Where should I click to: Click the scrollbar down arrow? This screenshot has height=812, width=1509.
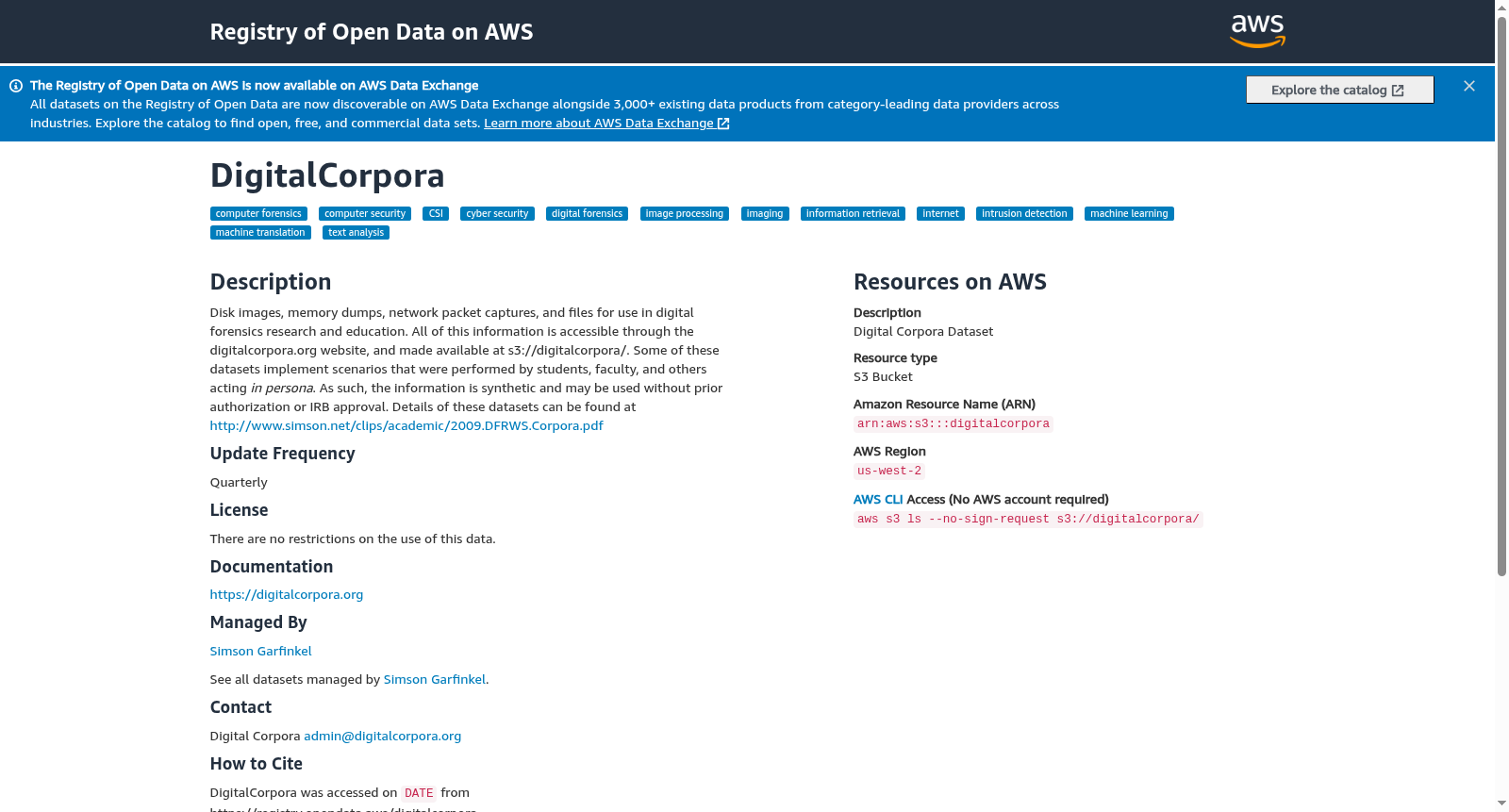coord(1501,804)
